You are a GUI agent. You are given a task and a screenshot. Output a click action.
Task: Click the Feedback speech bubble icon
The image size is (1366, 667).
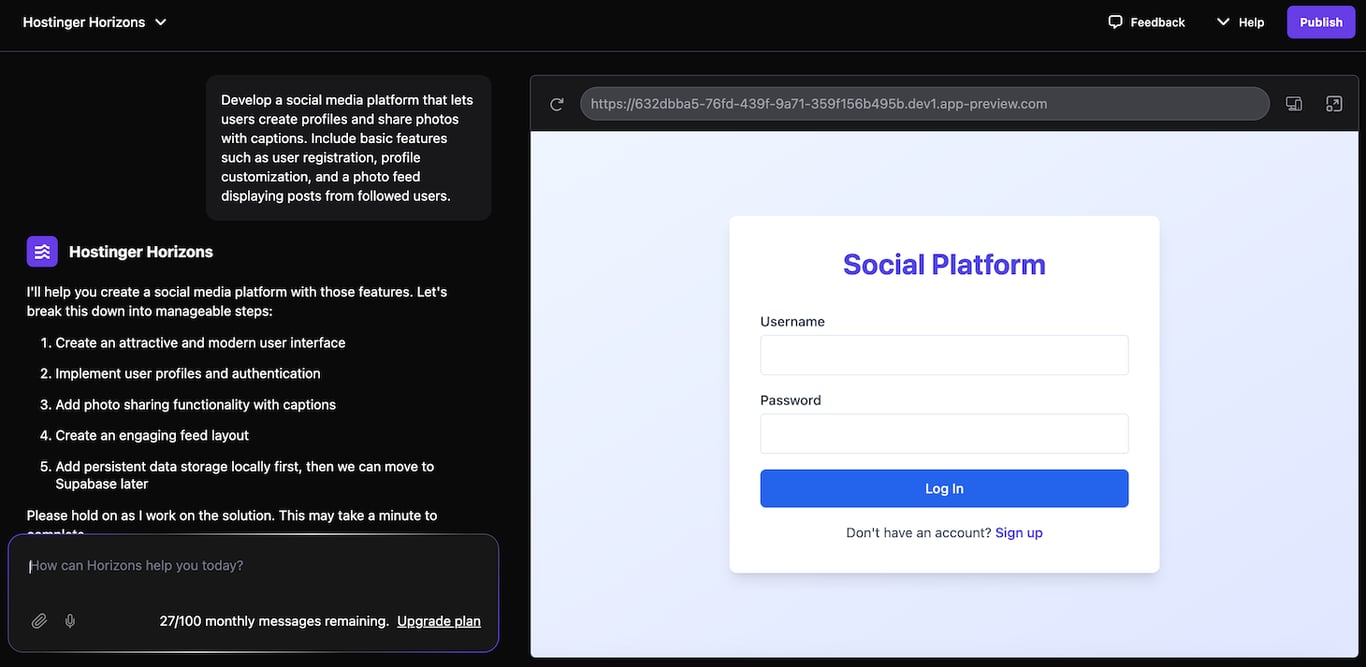pyautogui.click(x=1115, y=21)
